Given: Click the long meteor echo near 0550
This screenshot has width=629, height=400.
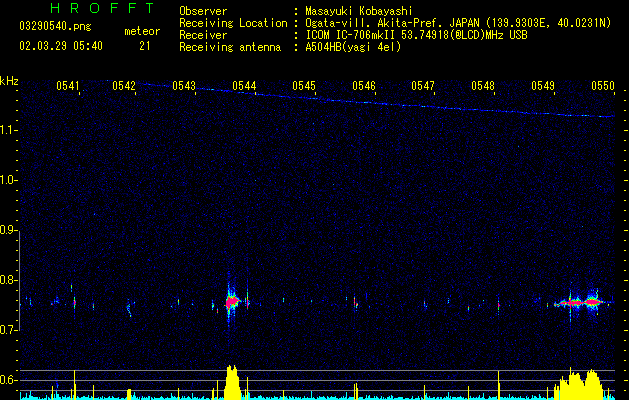Looking at the screenshot, I should [581, 302].
